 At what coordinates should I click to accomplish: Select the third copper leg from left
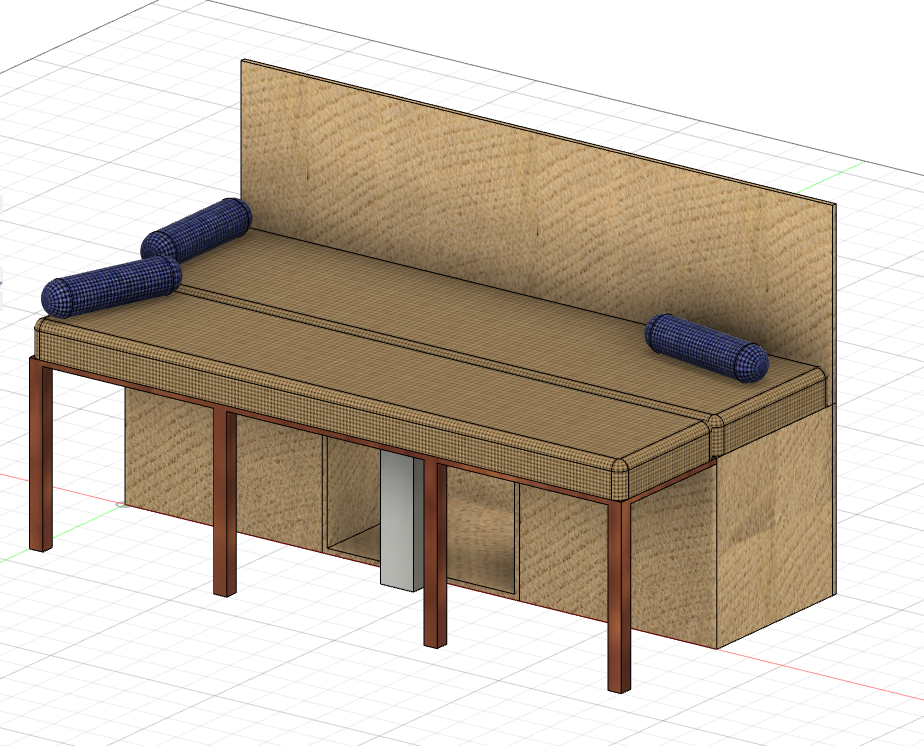coord(435,555)
